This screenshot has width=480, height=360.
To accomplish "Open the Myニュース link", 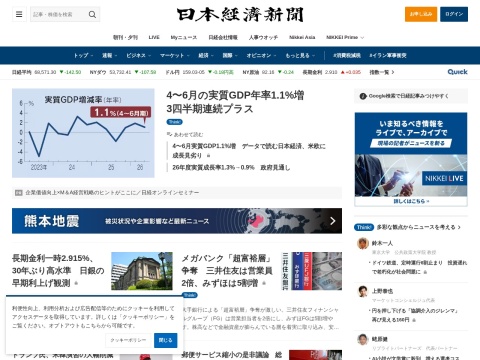I will (184, 37).
